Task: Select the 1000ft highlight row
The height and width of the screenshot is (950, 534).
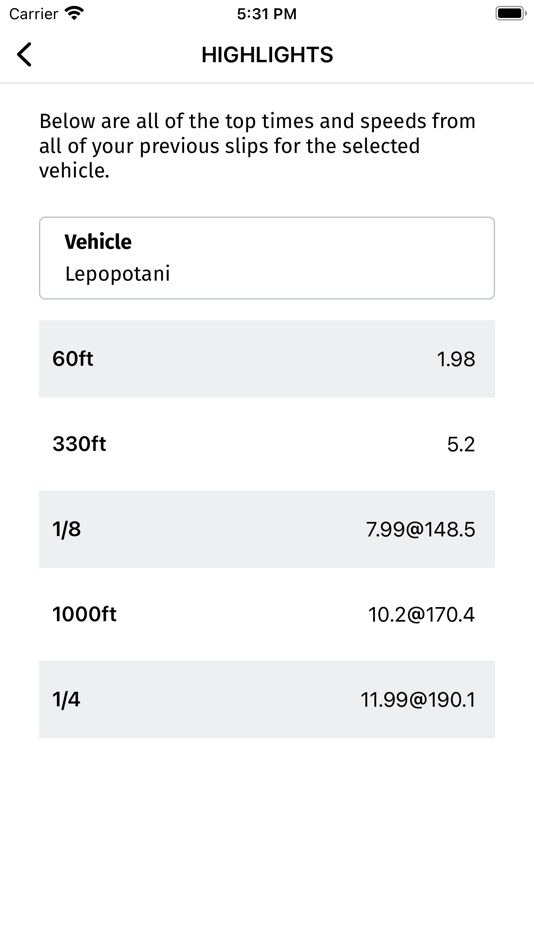Action: tap(267, 614)
